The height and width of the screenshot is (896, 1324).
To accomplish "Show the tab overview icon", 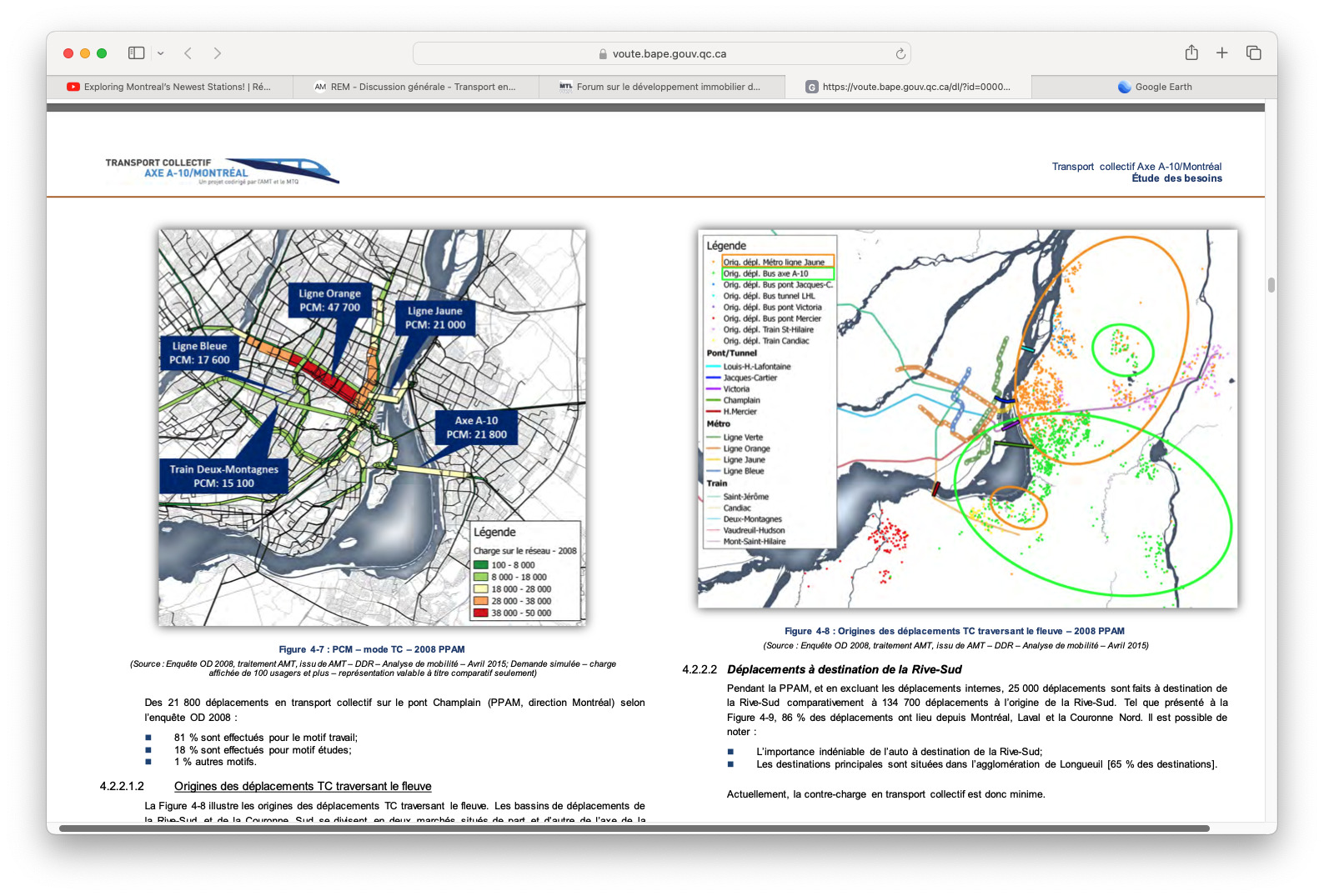I will click(x=1253, y=53).
